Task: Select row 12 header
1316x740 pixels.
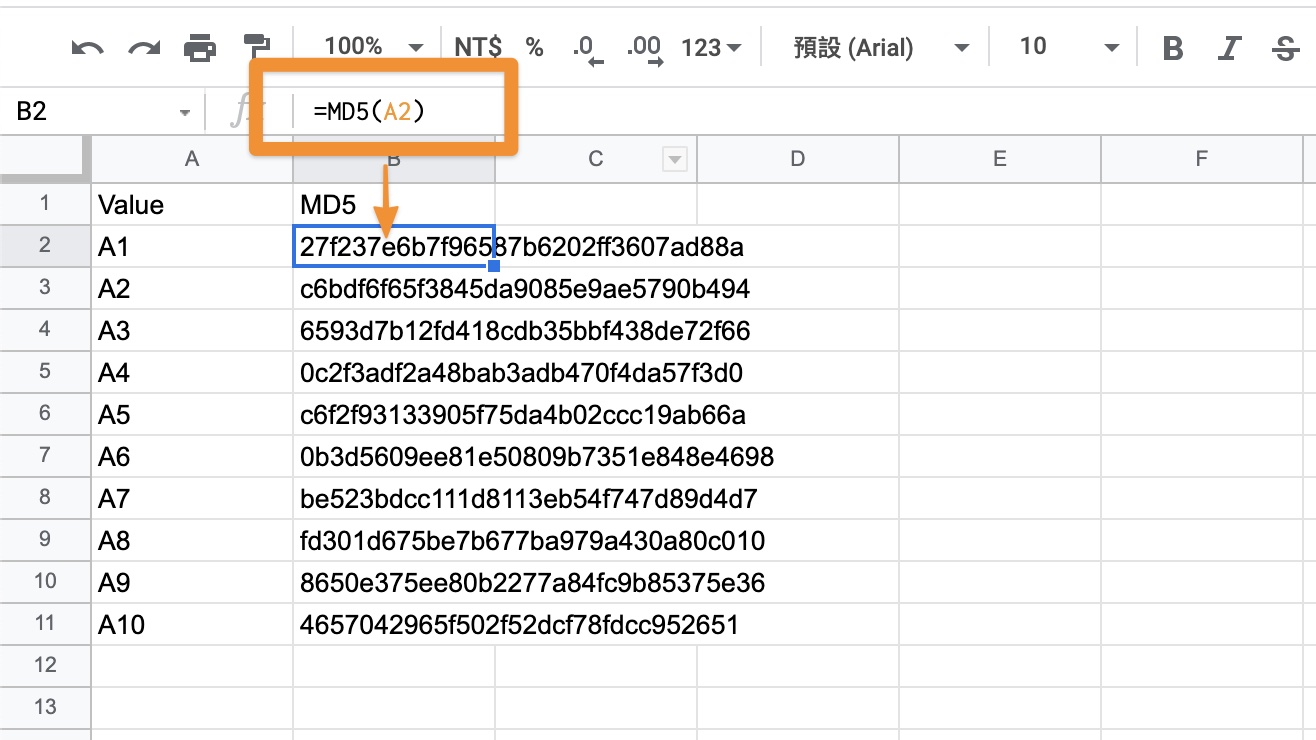Action: click(45, 666)
